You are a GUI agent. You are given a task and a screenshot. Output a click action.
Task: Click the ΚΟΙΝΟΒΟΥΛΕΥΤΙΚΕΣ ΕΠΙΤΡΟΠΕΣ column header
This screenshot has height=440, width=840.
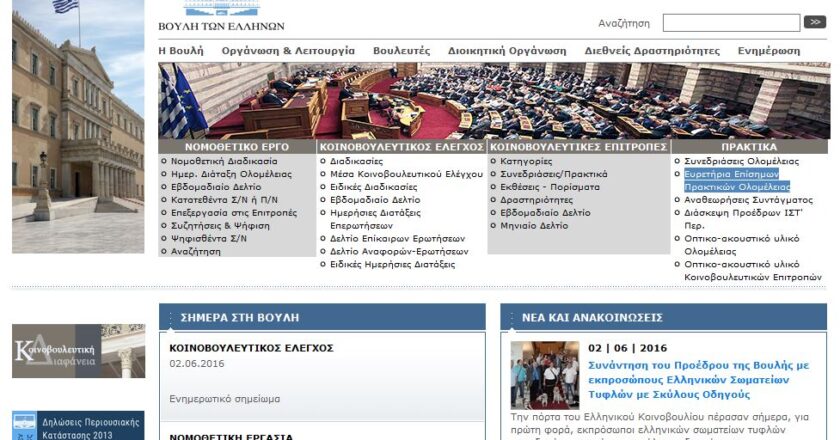(579, 147)
